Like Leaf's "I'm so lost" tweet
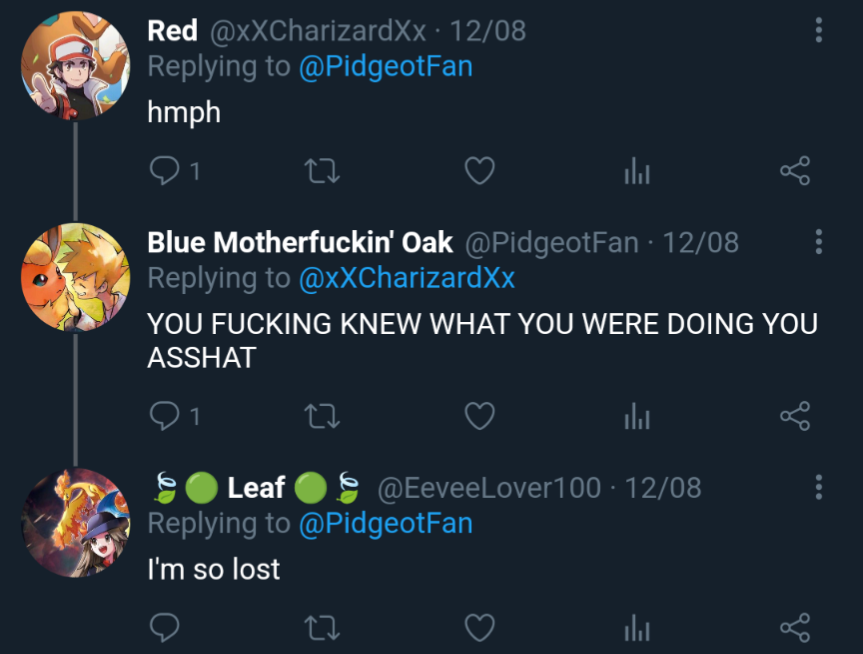The height and width of the screenshot is (654, 863). (480, 627)
